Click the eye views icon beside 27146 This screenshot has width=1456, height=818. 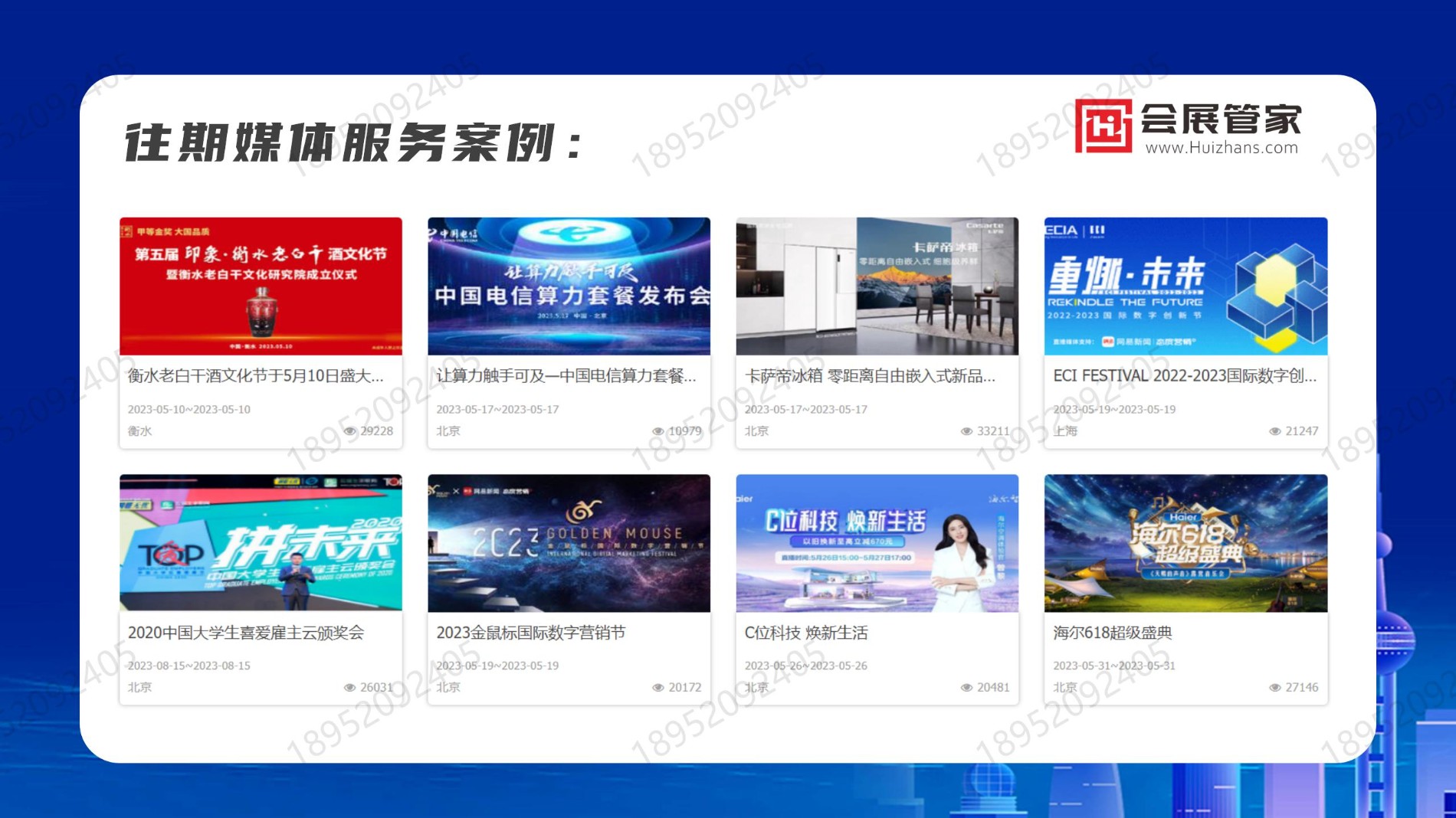pyautogui.click(x=1275, y=688)
